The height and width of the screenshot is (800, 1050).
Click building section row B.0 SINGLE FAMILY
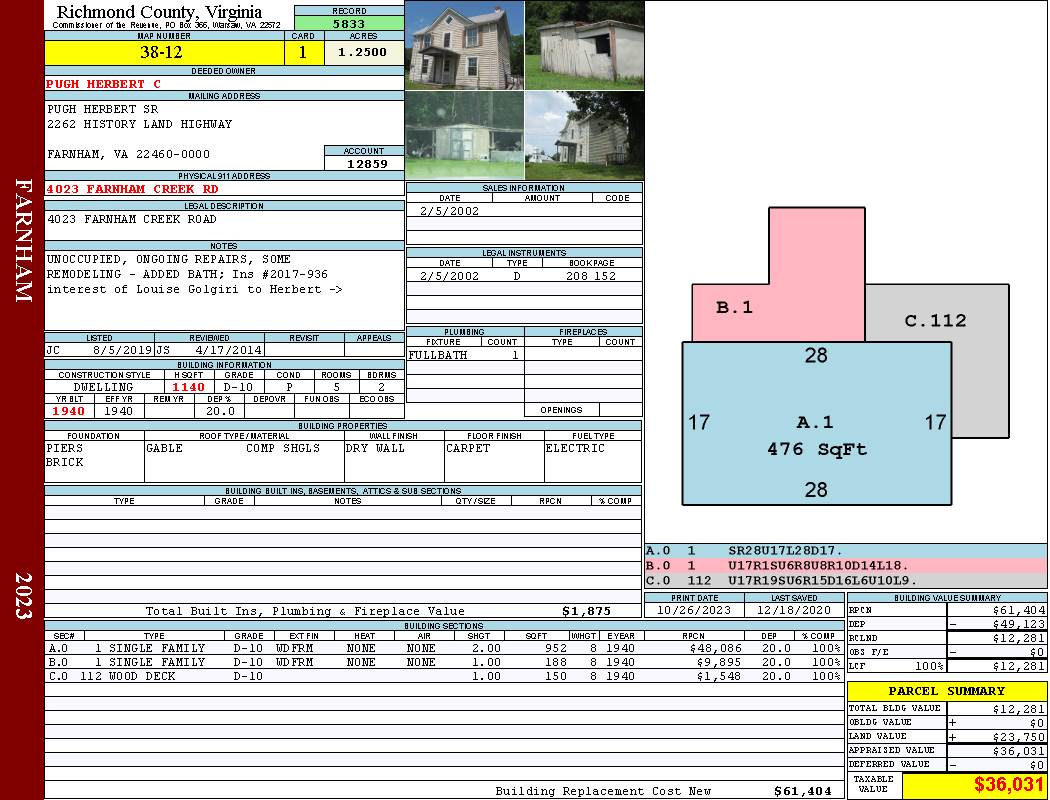click(443, 662)
